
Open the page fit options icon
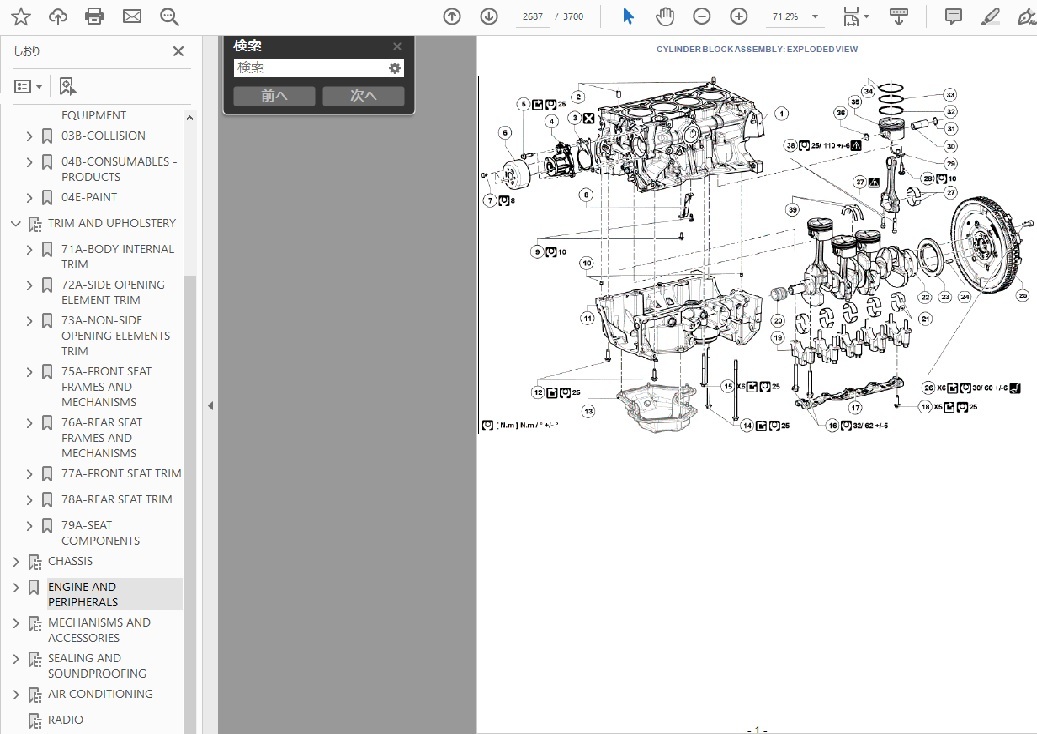pos(855,17)
